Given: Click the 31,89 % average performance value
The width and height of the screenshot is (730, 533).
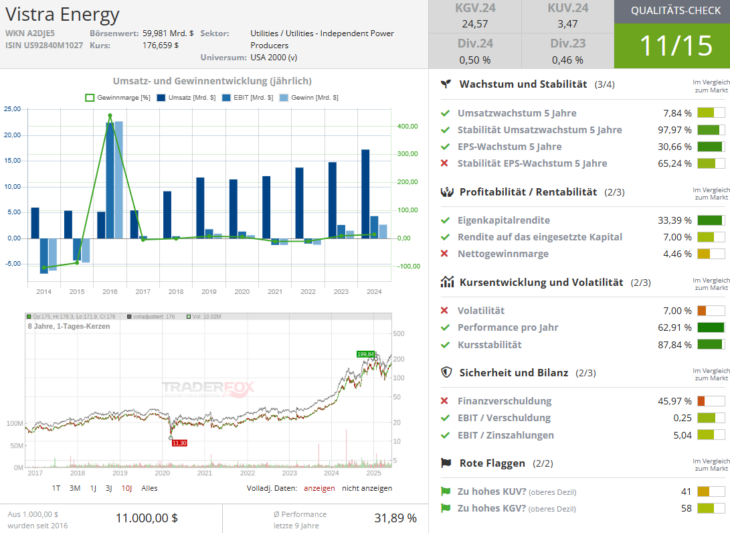Looking at the screenshot, I should [395, 518].
